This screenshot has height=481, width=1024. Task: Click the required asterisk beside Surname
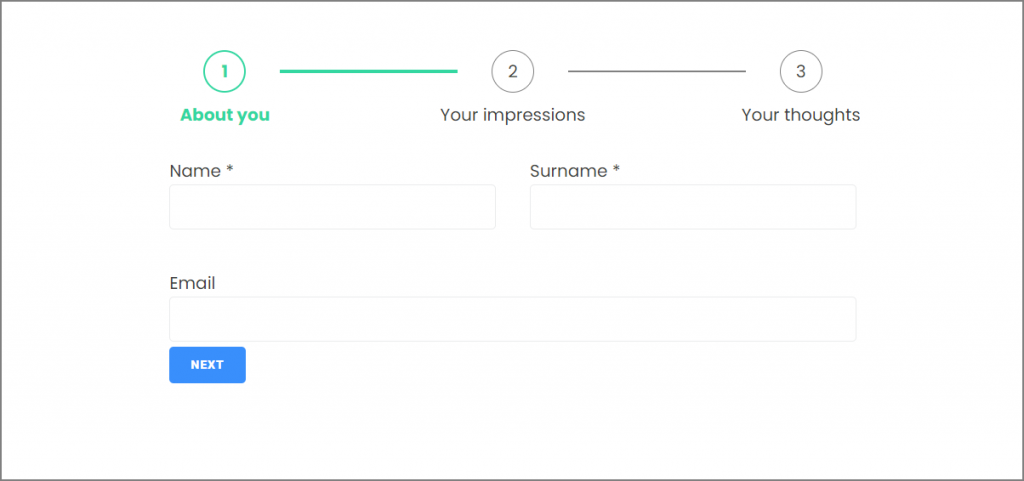616,170
